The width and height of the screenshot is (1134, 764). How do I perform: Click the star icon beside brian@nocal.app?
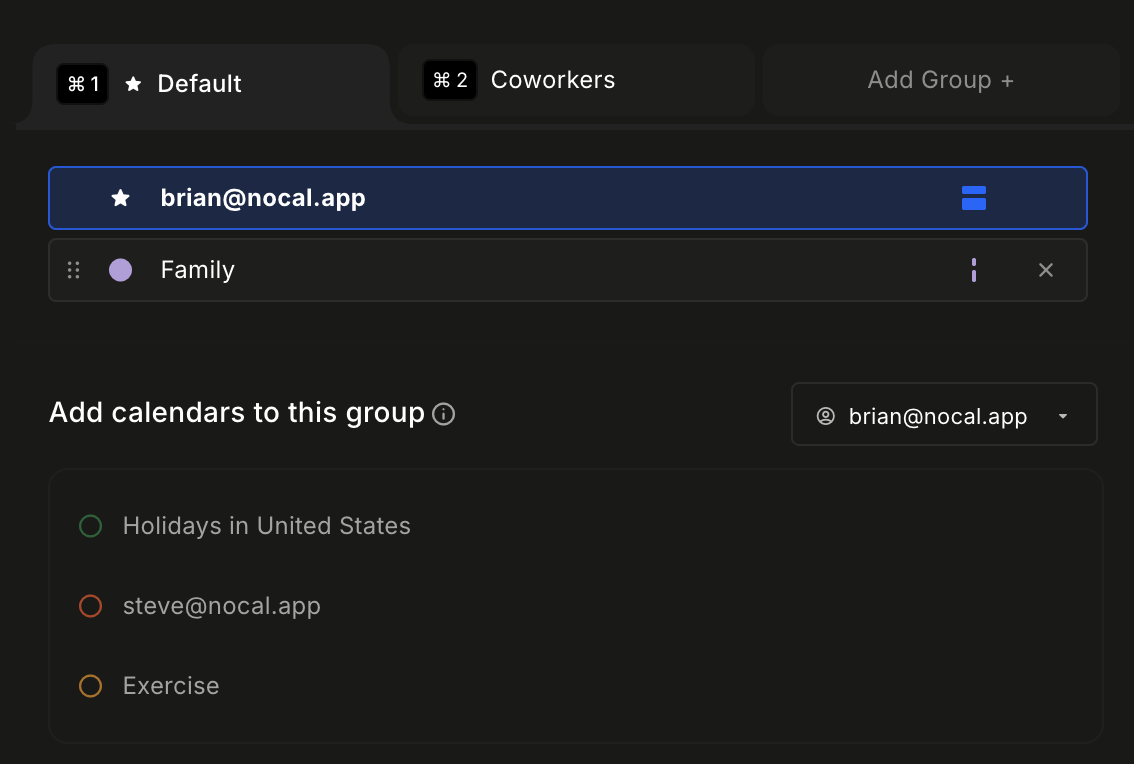coord(120,198)
